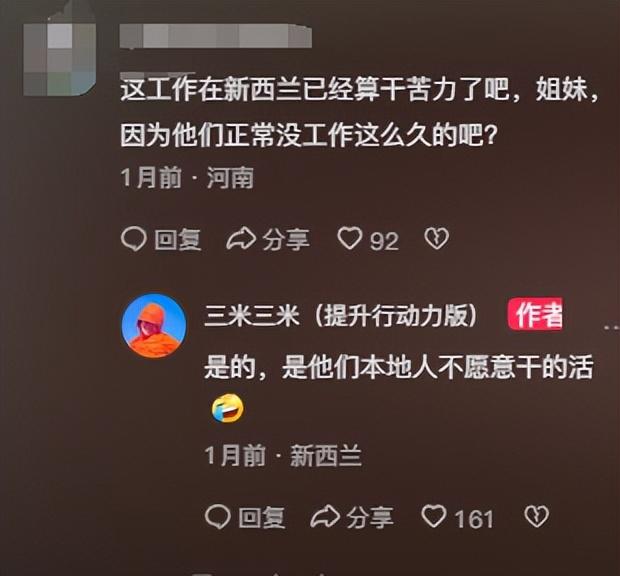Click 分享 text under the Henan comment
The height and width of the screenshot is (576, 620).
(286, 240)
